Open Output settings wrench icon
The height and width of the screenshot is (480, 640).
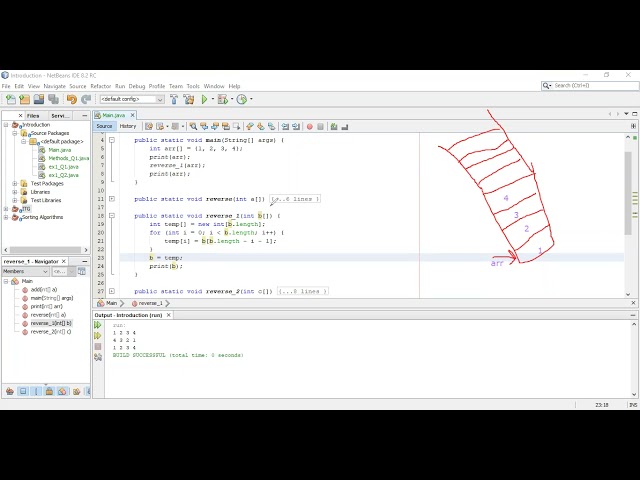pos(98,357)
